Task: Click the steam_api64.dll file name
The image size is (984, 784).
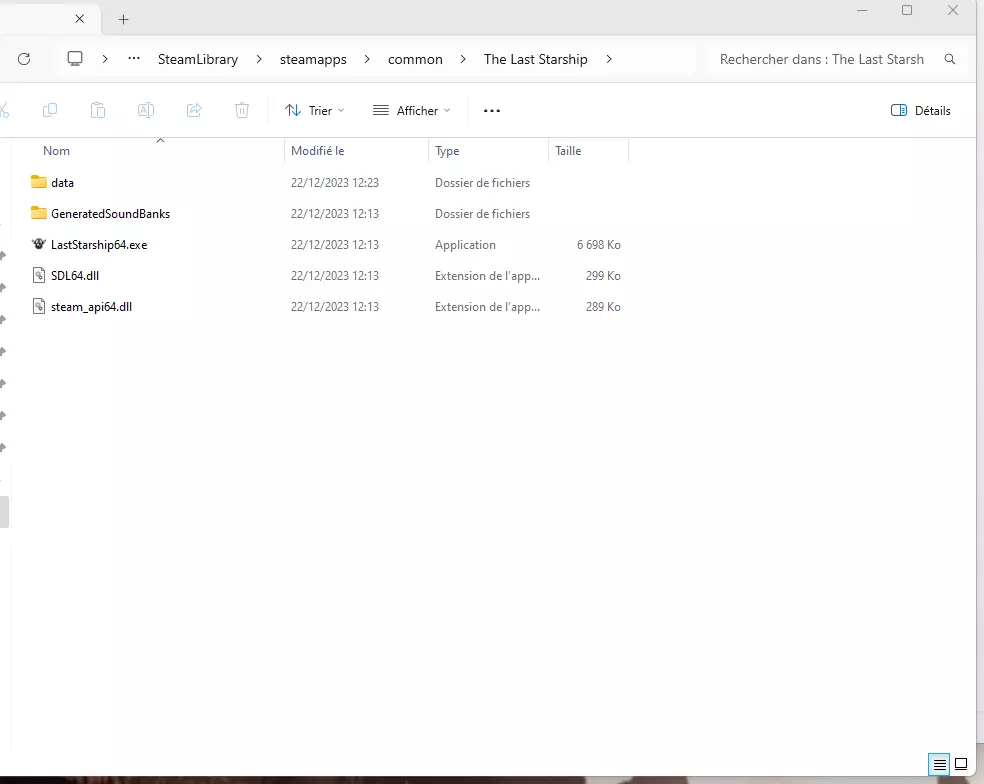Action: [x=91, y=307]
